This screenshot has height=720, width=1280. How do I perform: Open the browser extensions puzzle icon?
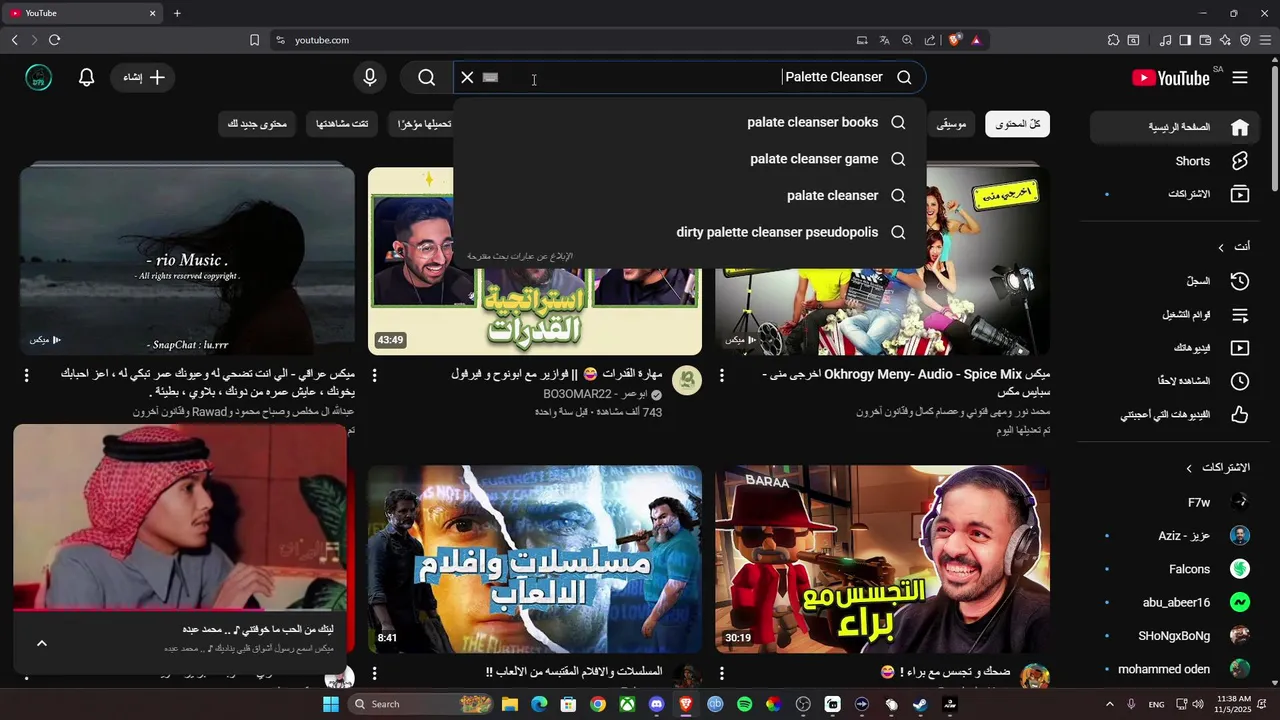point(1113,40)
